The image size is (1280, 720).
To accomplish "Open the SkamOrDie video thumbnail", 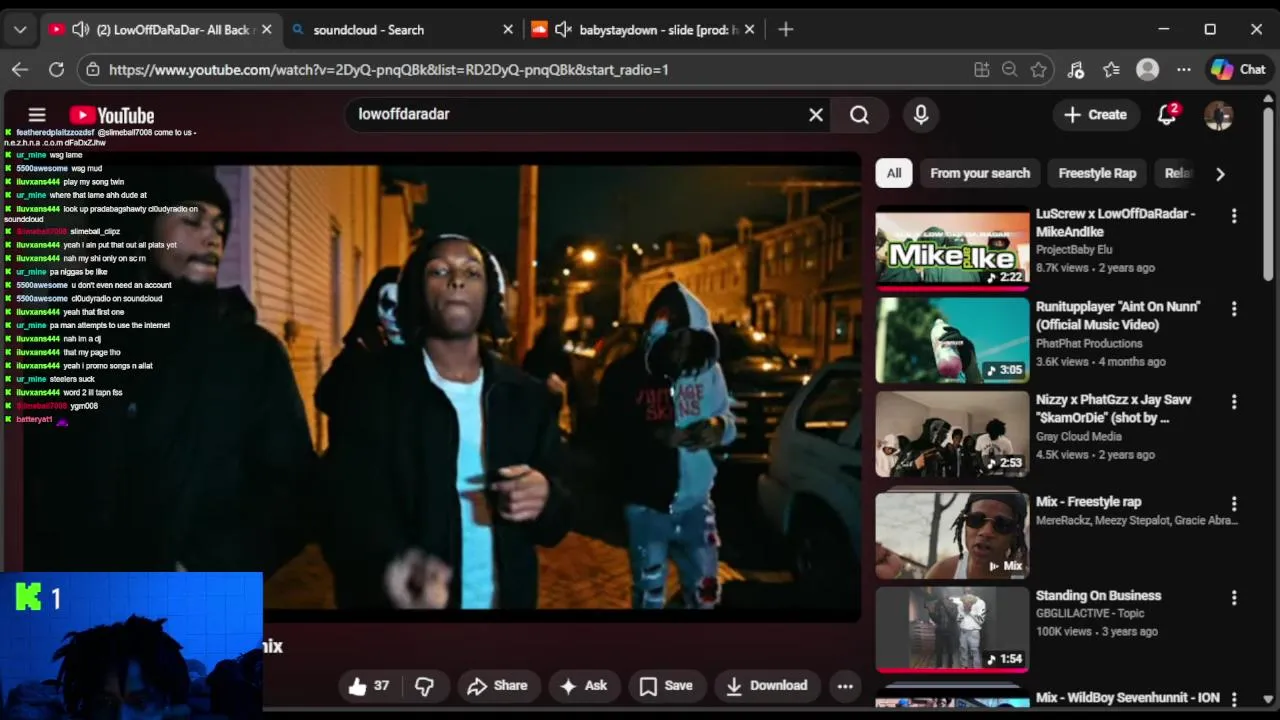I will [952, 434].
